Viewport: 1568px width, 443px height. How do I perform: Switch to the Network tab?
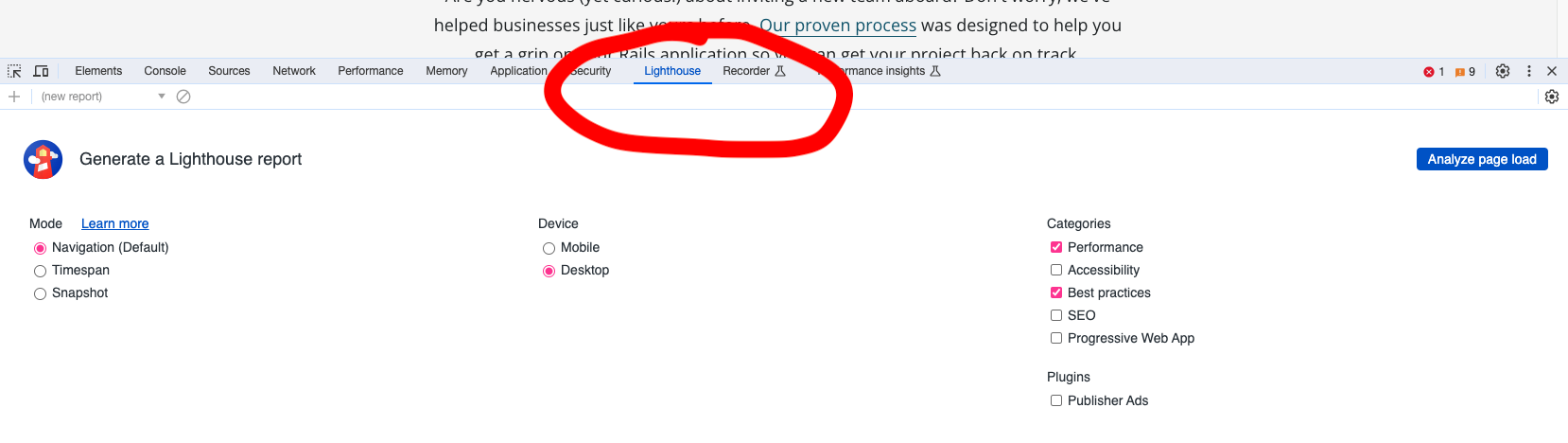point(294,71)
